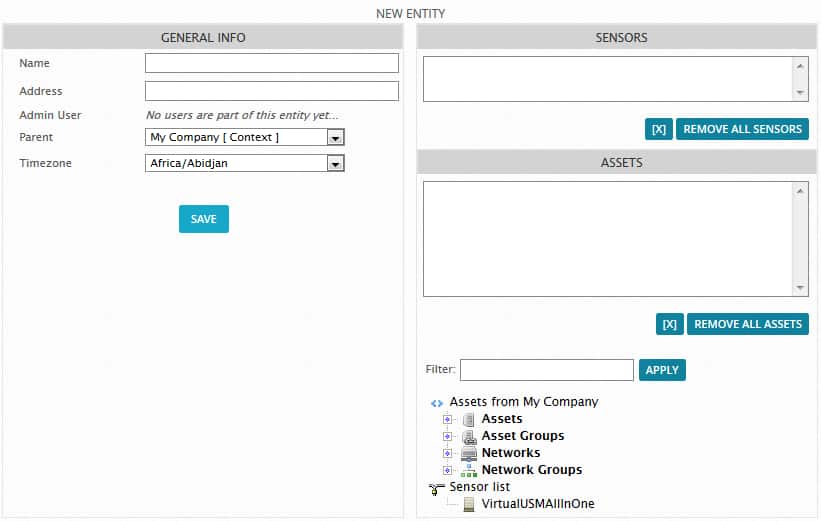Expand the Asset Groups tree node

pyautogui.click(x=447, y=437)
